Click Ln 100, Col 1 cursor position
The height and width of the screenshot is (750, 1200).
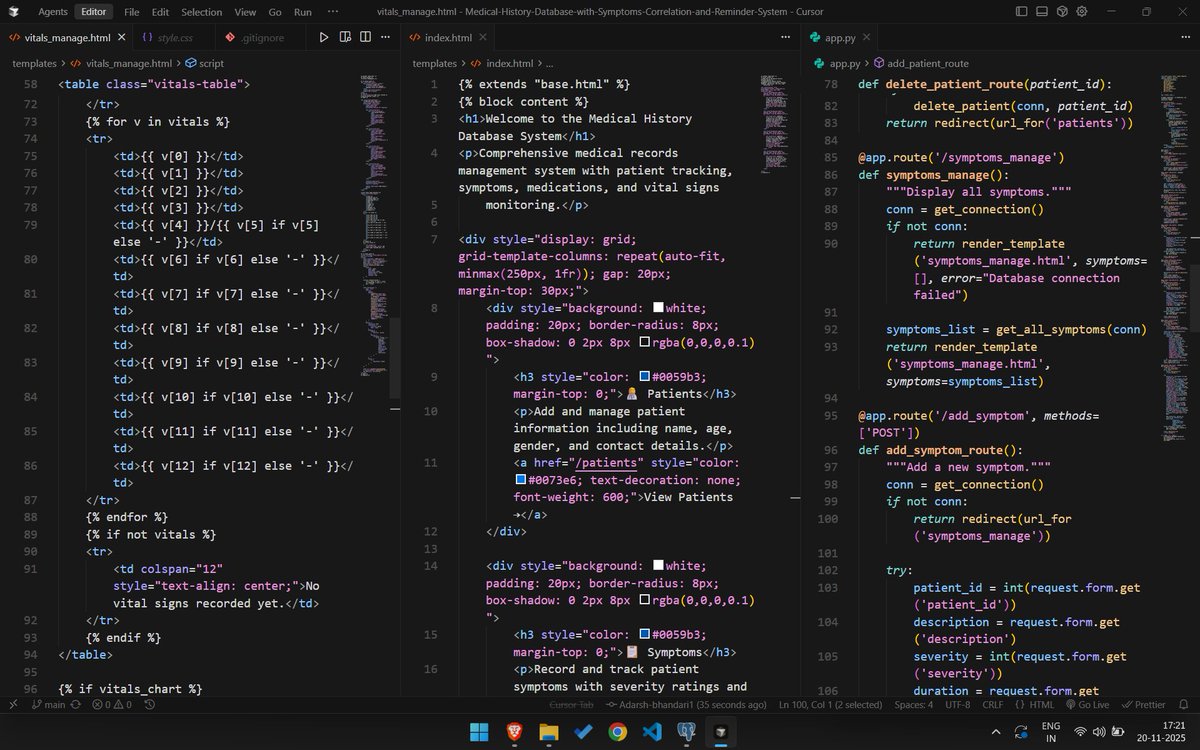pos(832,704)
